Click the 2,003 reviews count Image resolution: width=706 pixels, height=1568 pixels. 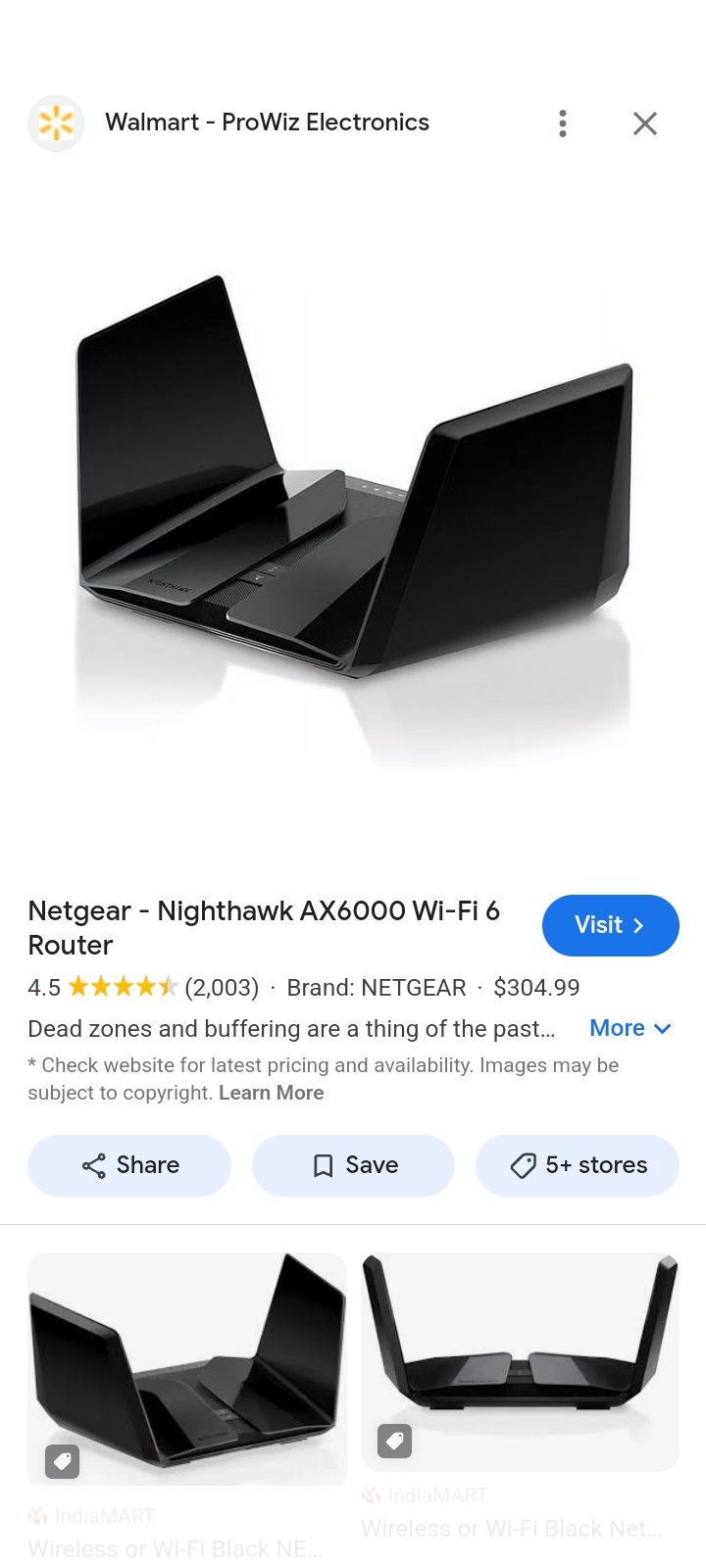222,987
